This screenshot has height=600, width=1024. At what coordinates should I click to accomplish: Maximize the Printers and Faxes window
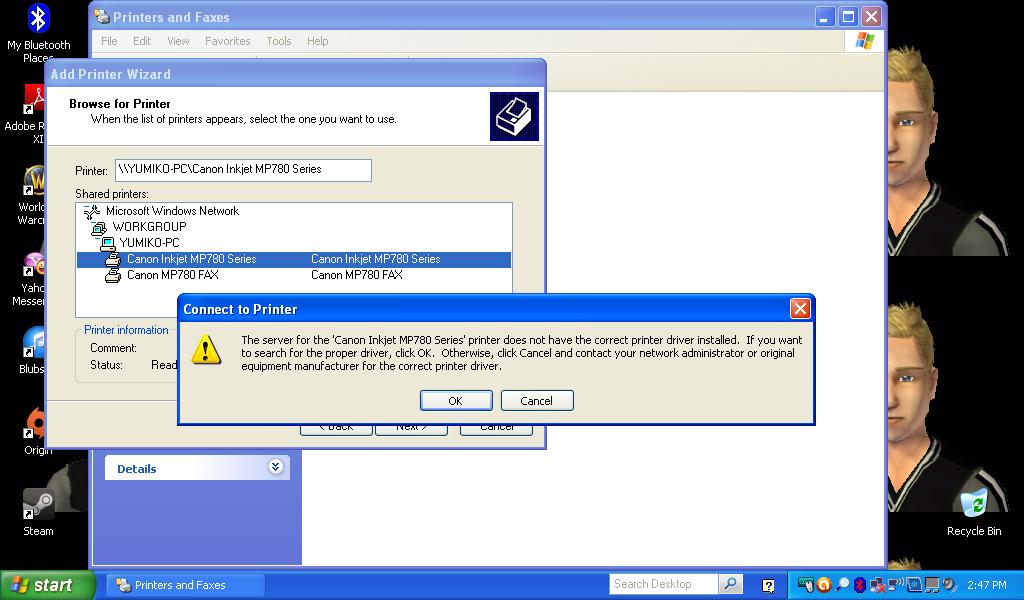[848, 16]
